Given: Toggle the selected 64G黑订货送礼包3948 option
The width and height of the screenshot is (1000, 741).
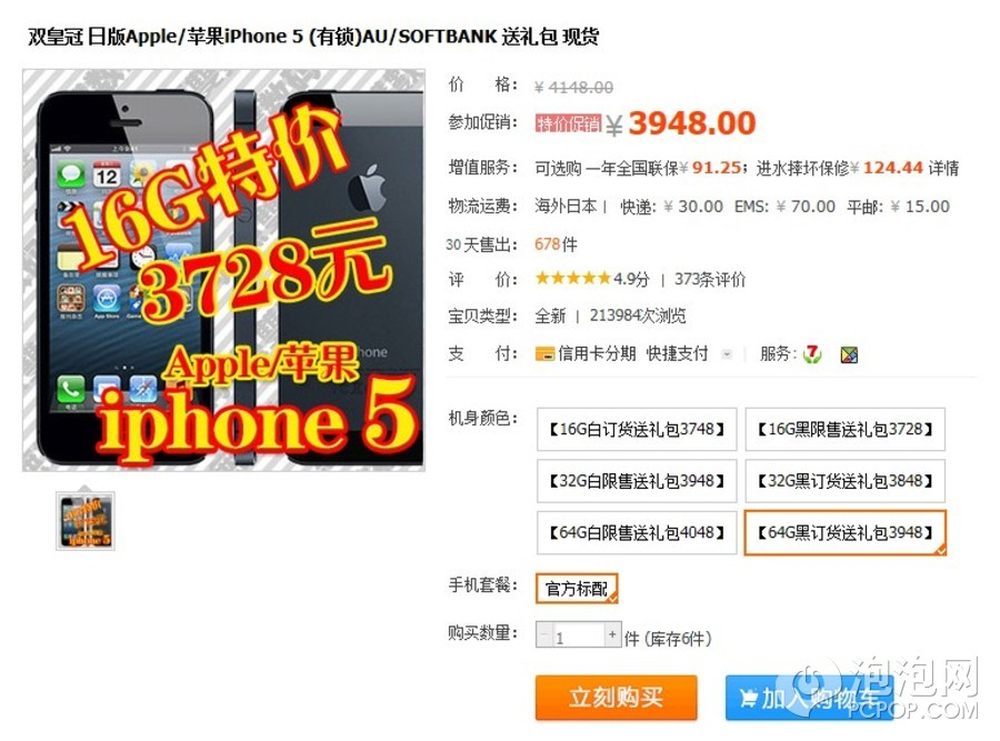Looking at the screenshot, I should point(845,532).
